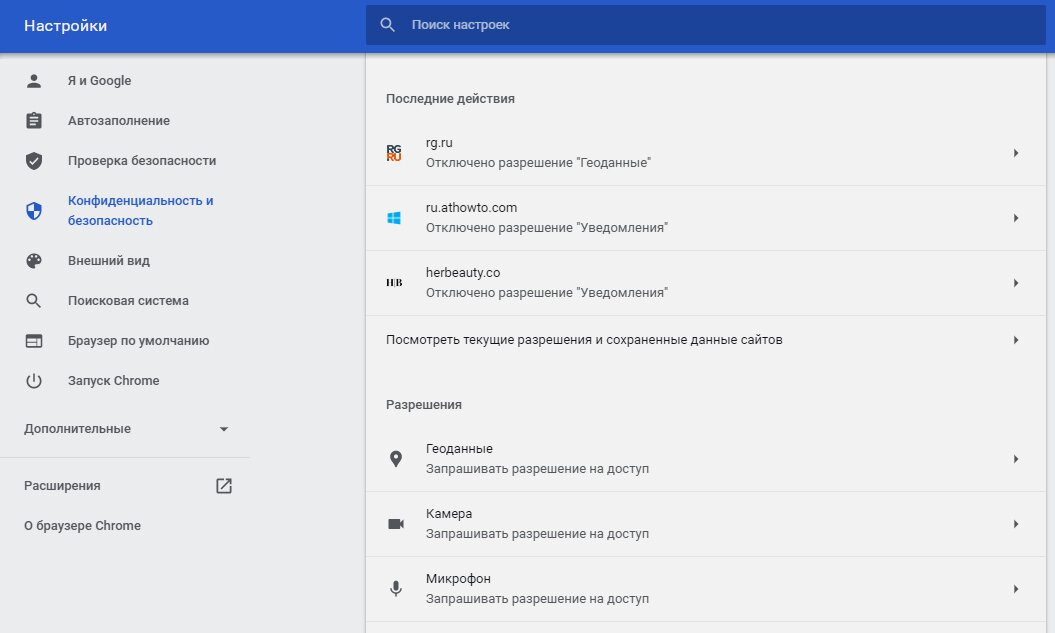Viewport: 1055px width, 633px height.
Task: Click the blue shield icon for Конфиденциальность
Action: click(34, 211)
